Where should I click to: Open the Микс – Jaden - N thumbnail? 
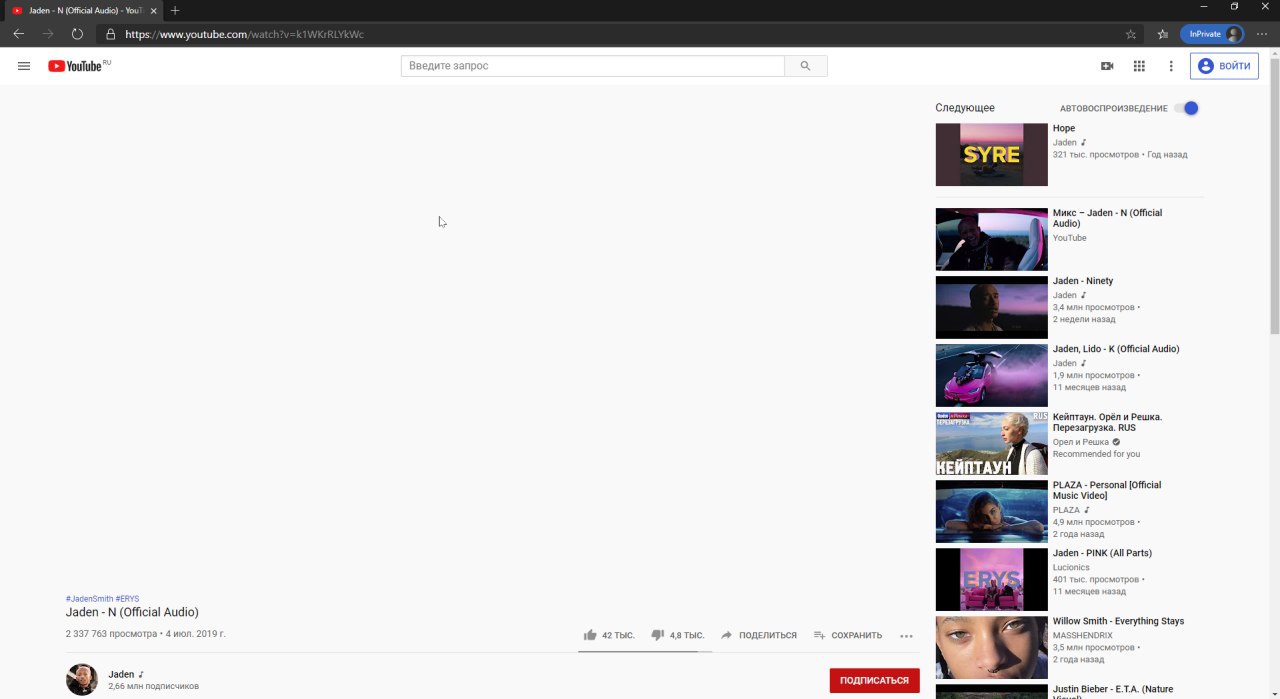pyautogui.click(x=992, y=239)
